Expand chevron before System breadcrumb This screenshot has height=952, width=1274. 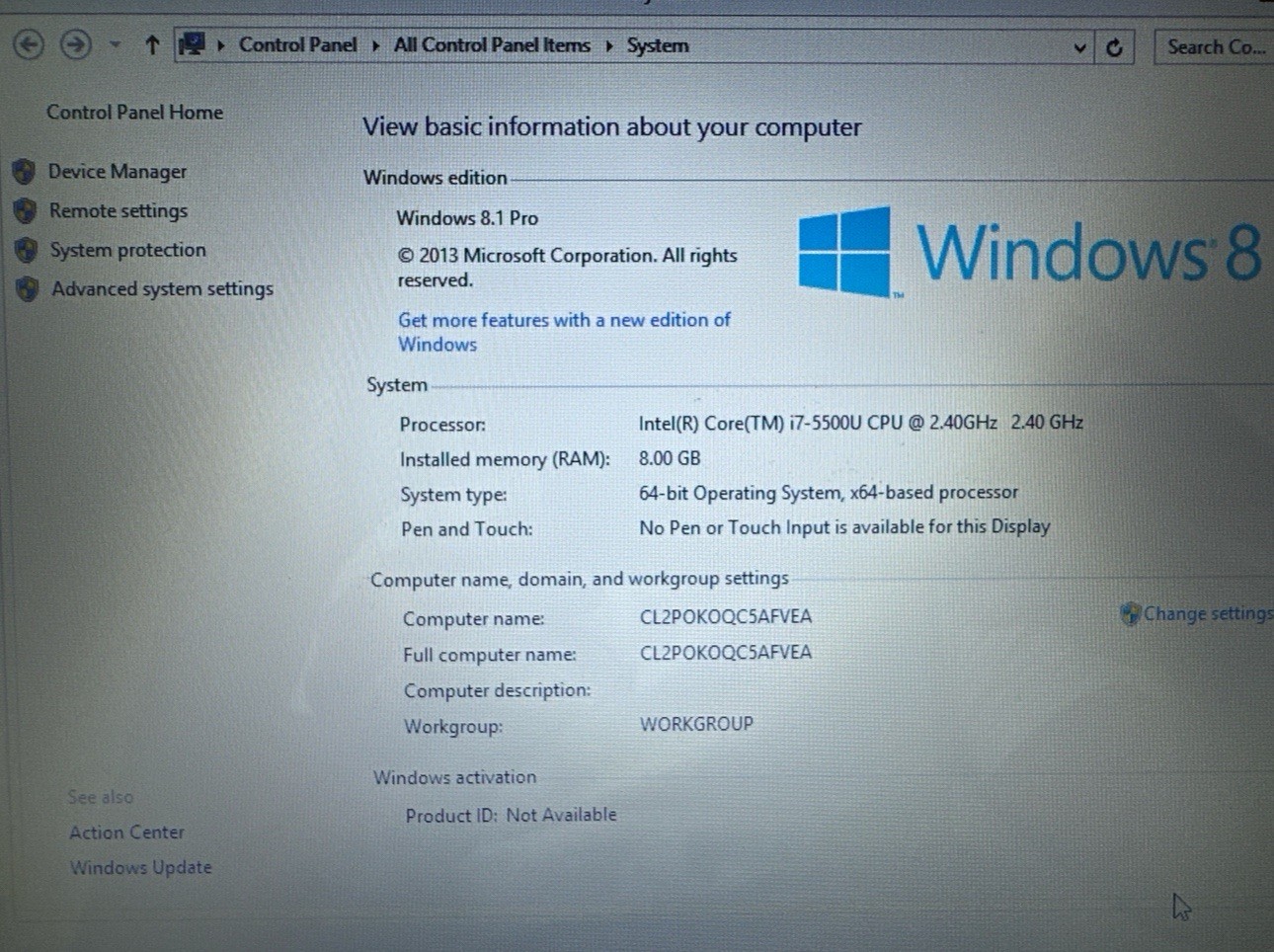(x=609, y=46)
